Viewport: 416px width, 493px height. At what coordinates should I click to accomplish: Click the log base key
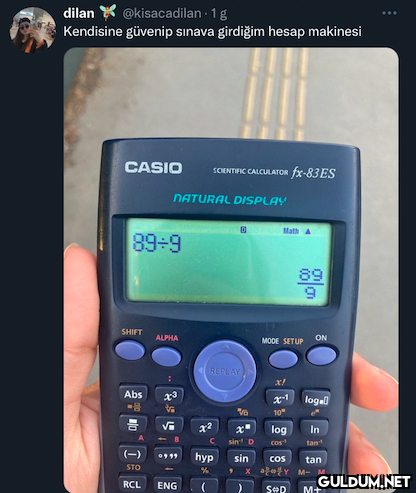(315, 400)
